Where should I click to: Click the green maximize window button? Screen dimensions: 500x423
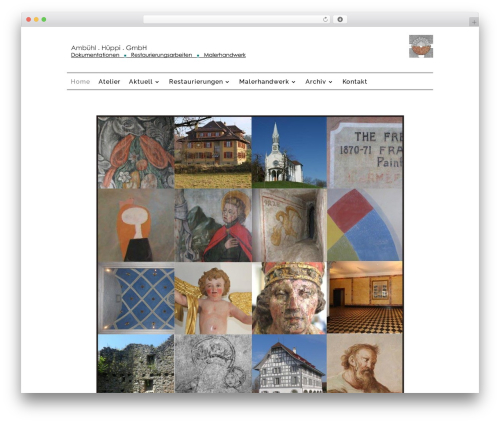point(44,19)
